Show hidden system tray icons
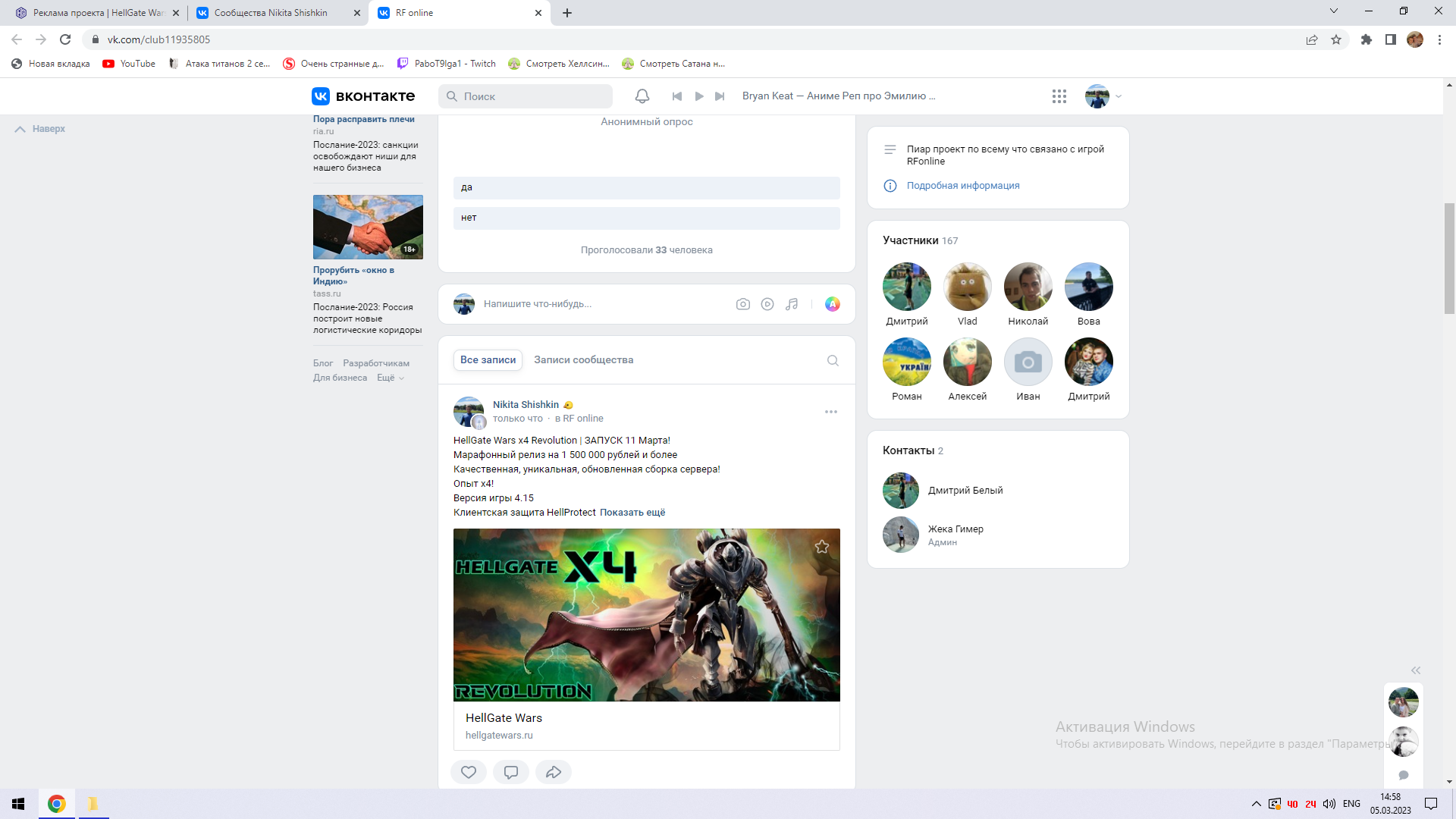Screen dimensions: 1456x819 (x=1257, y=804)
